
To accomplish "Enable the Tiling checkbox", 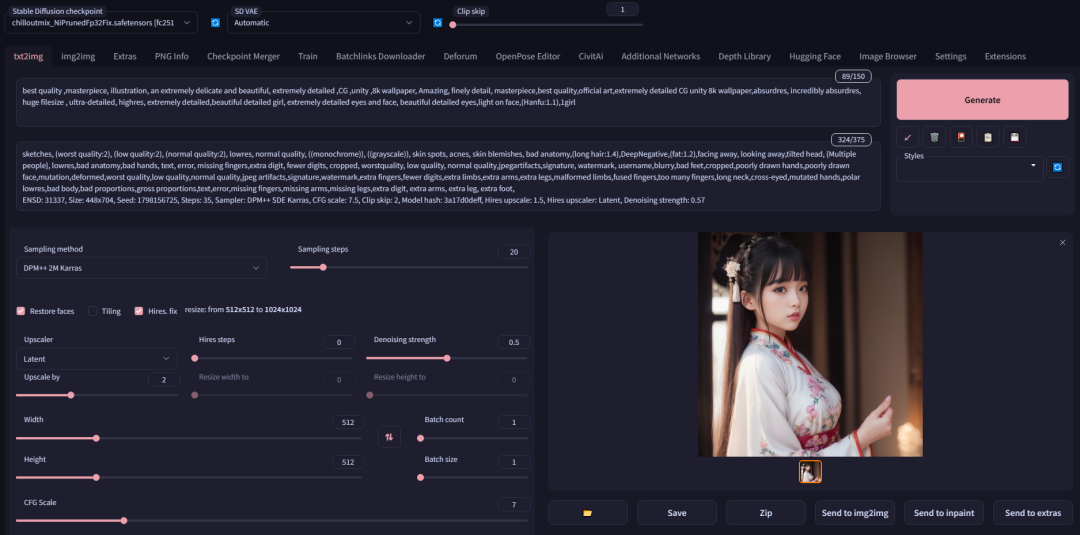I will [93, 311].
